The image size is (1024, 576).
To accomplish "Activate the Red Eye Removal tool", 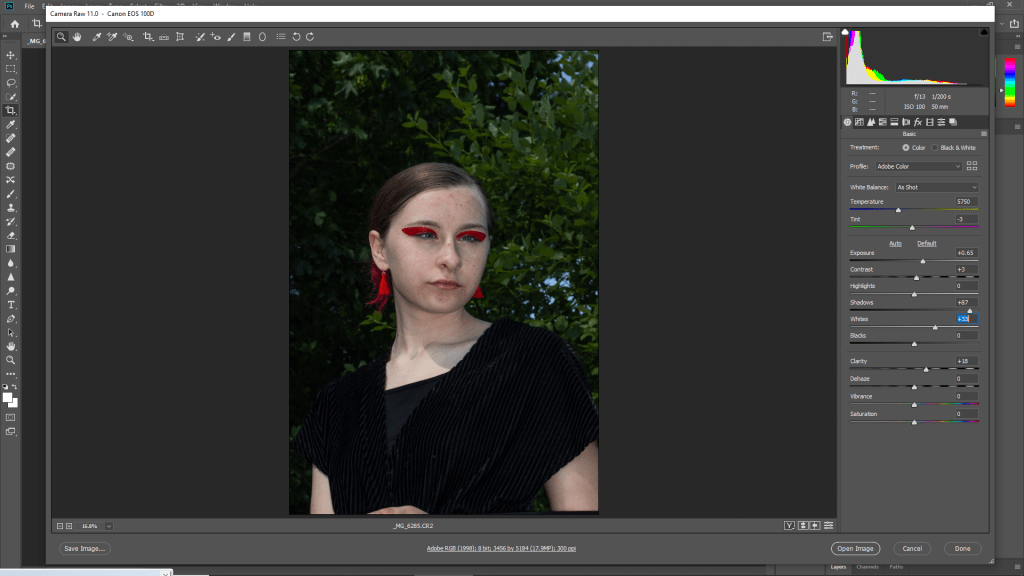I will (x=216, y=37).
